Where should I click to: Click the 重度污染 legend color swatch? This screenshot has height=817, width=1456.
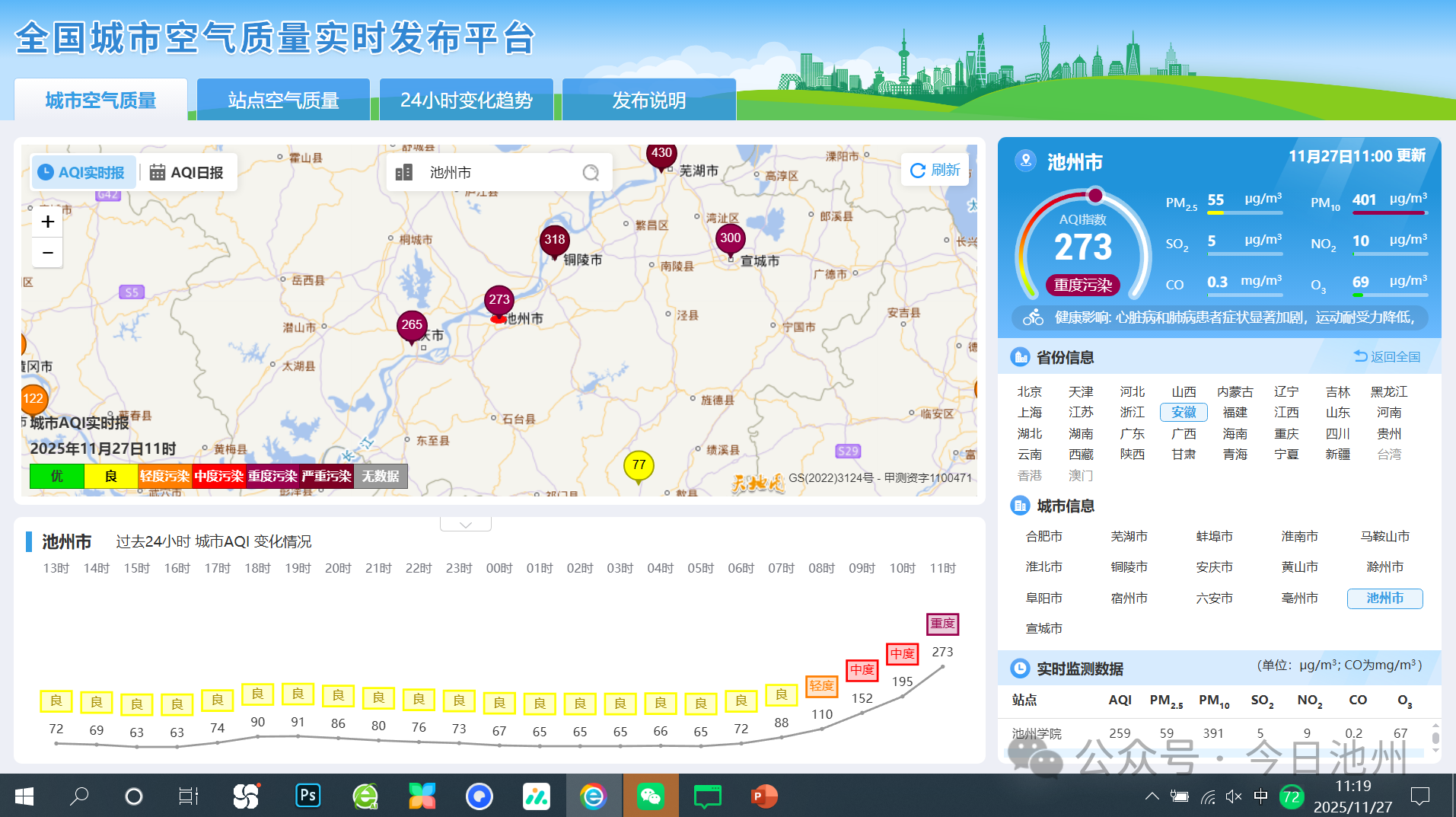pyautogui.click(x=272, y=476)
